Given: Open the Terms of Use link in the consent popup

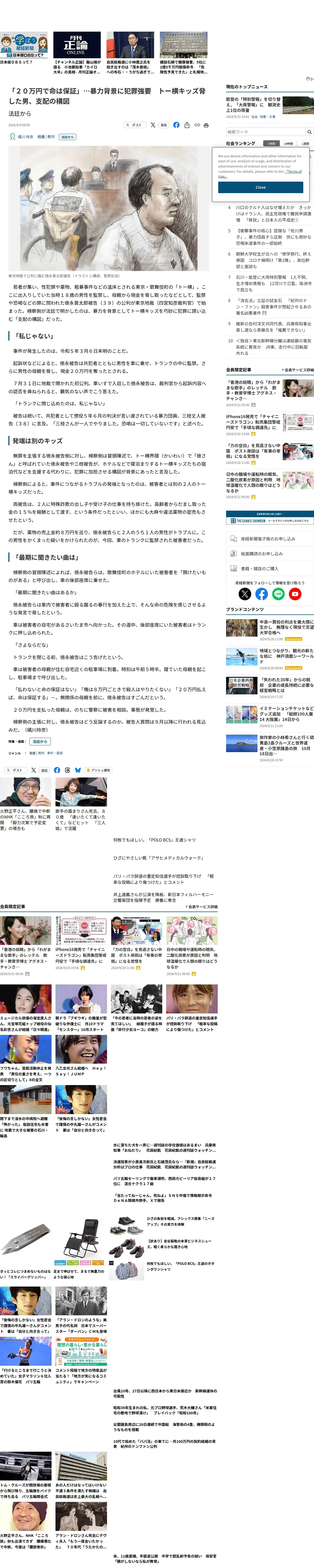Looking at the screenshot, I should pyautogui.click(x=294, y=172).
